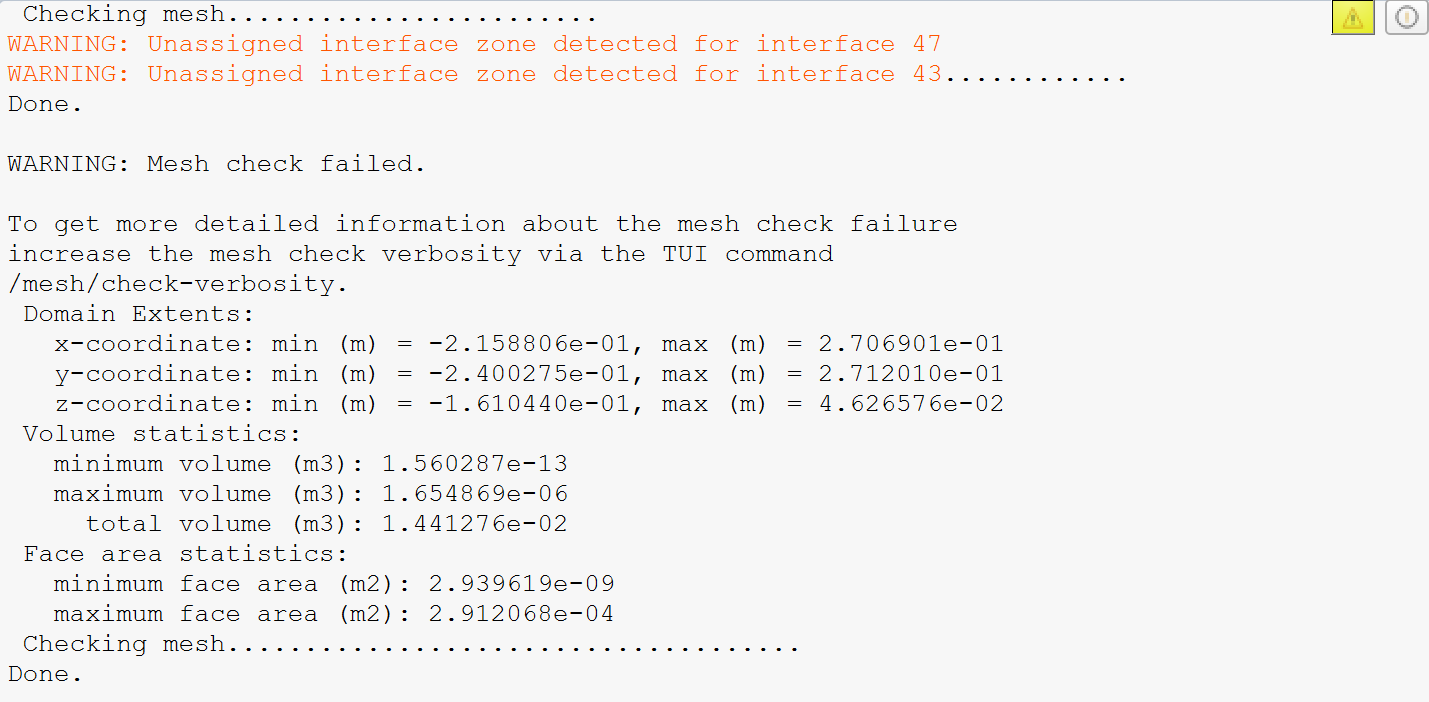
Task: Click the maximum face area line
Action: 334,614
